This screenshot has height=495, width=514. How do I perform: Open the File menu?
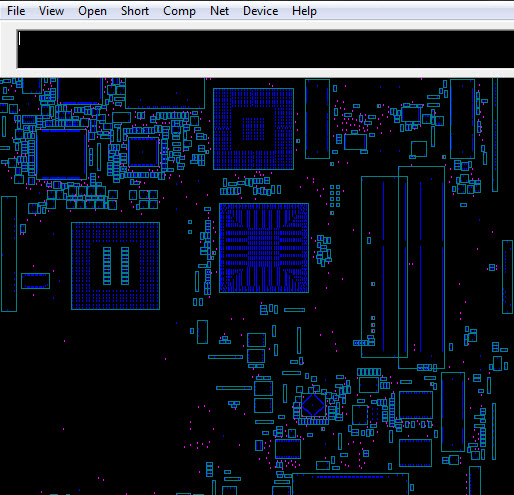click(x=16, y=11)
